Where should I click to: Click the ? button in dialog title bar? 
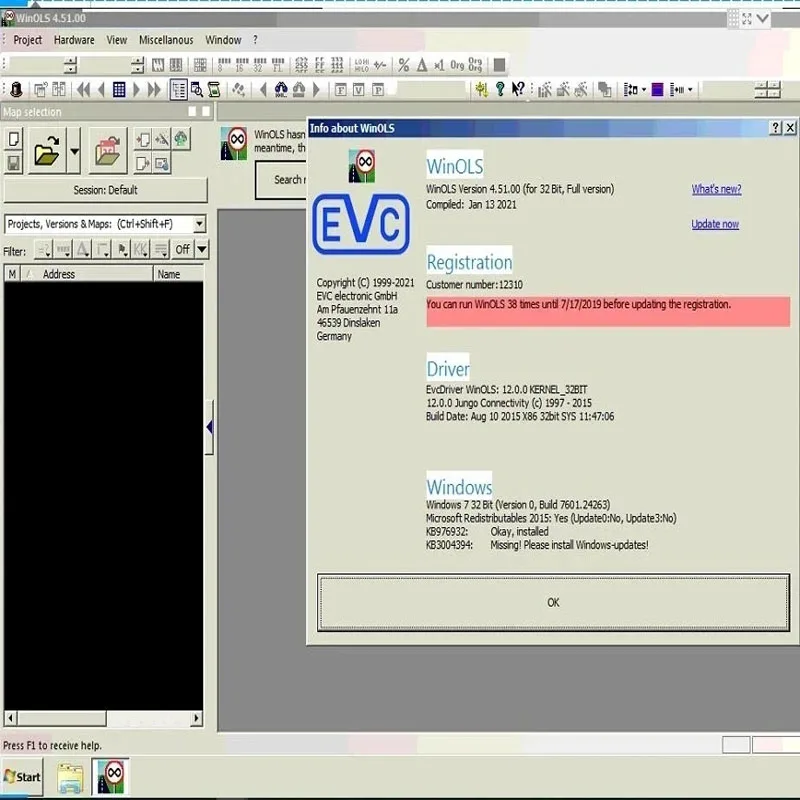(x=776, y=128)
